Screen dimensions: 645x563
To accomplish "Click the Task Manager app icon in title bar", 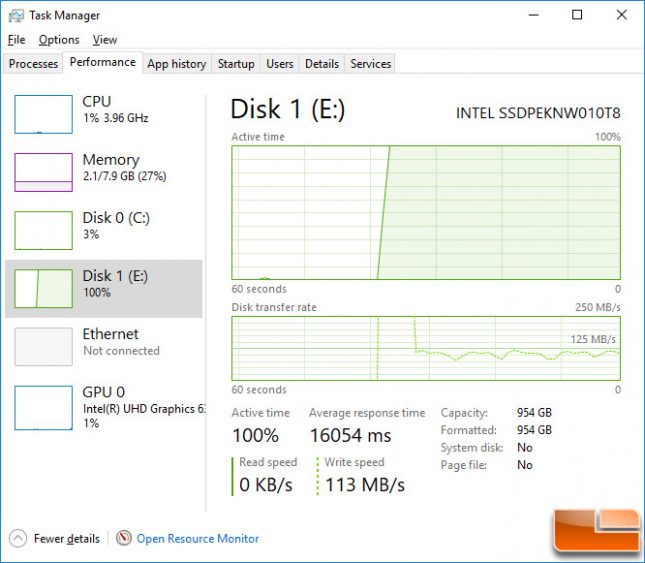I will [16, 16].
